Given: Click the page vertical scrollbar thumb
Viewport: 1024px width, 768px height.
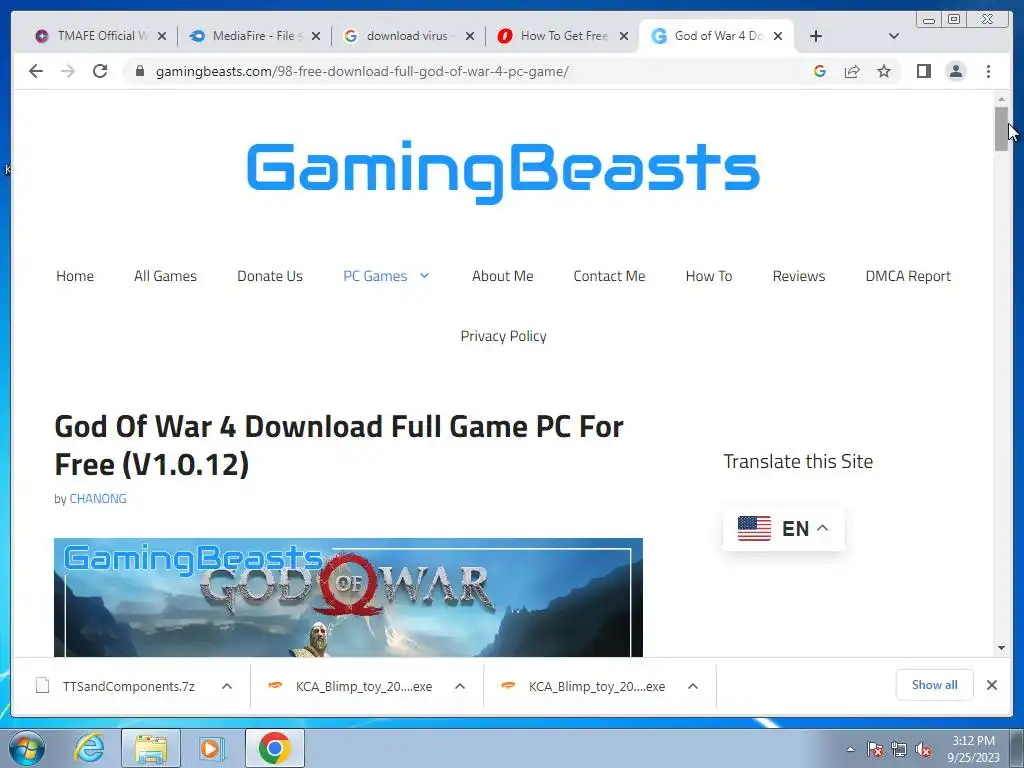Looking at the screenshot, I should pos(1001,129).
